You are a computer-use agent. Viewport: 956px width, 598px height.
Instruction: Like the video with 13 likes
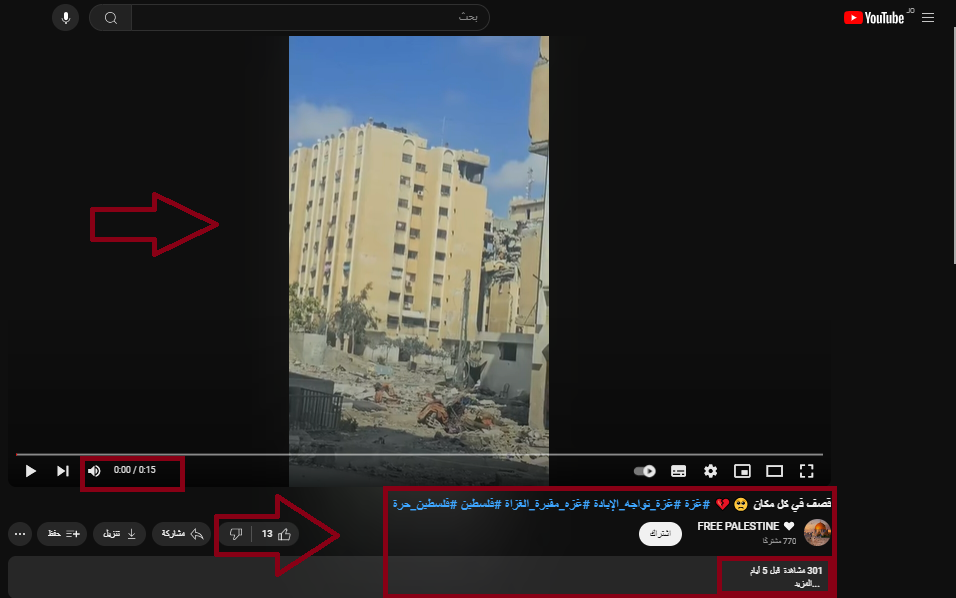pyautogui.click(x=277, y=534)
